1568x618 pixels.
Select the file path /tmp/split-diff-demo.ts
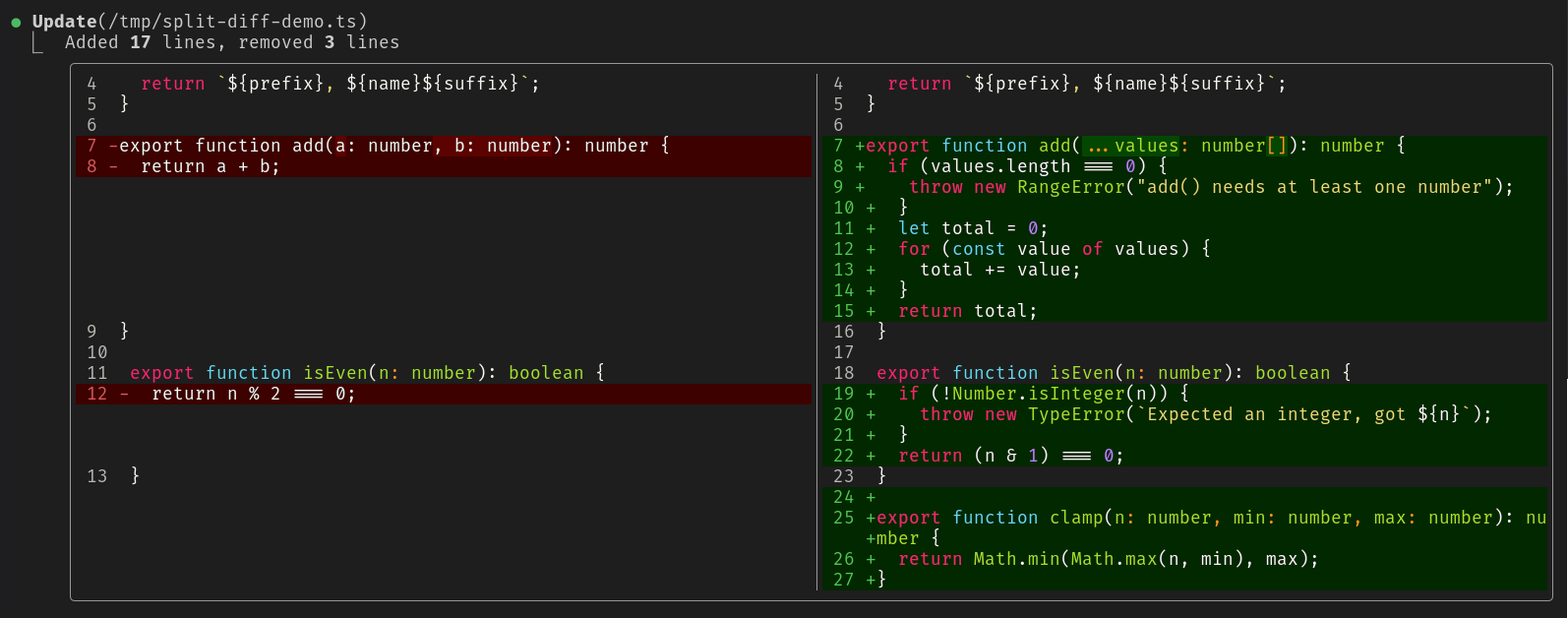(x=232, y=22)
